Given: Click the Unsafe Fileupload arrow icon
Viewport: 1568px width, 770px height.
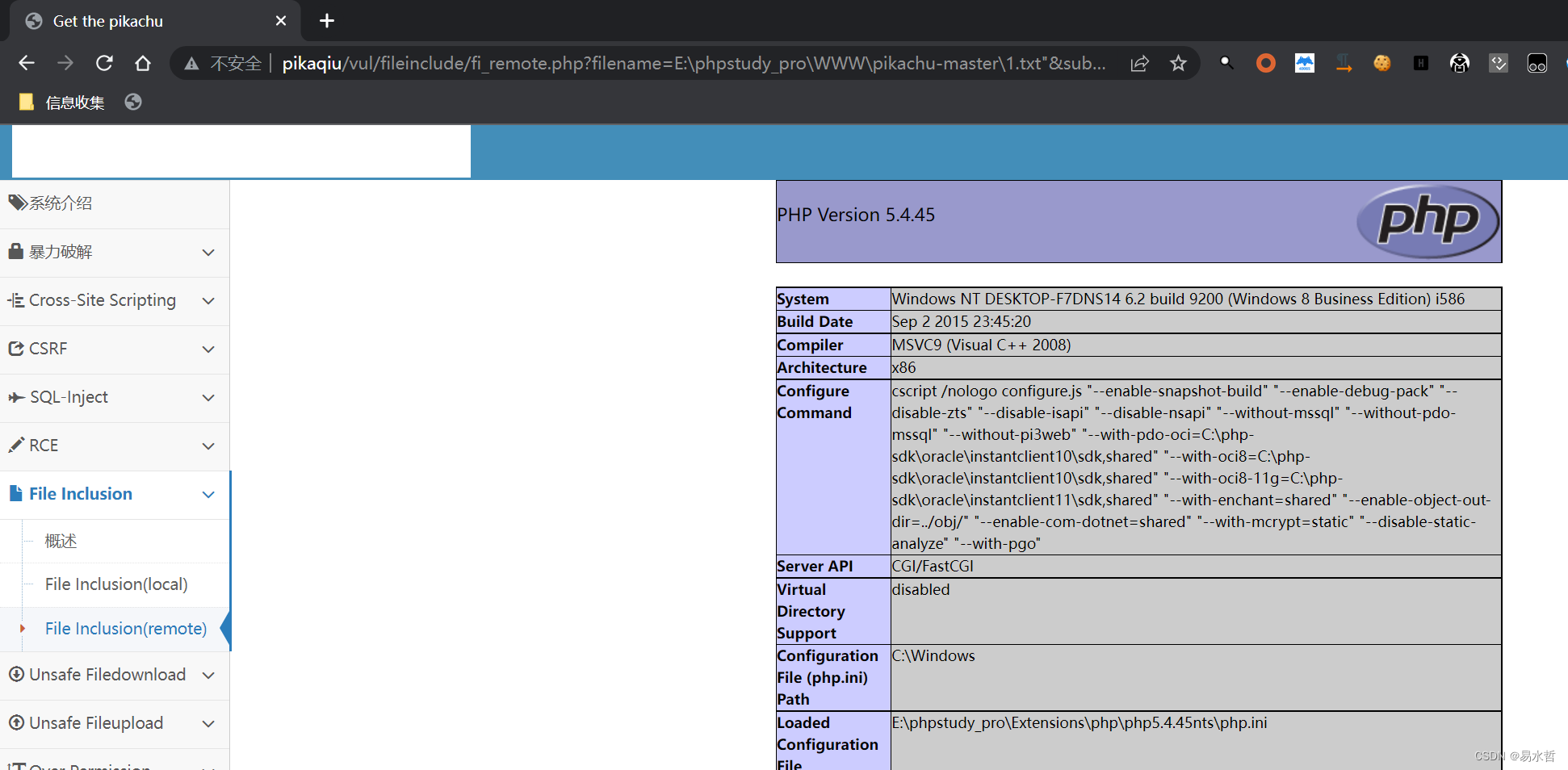Looking at the screenshot, I should (x=16, y=722).
